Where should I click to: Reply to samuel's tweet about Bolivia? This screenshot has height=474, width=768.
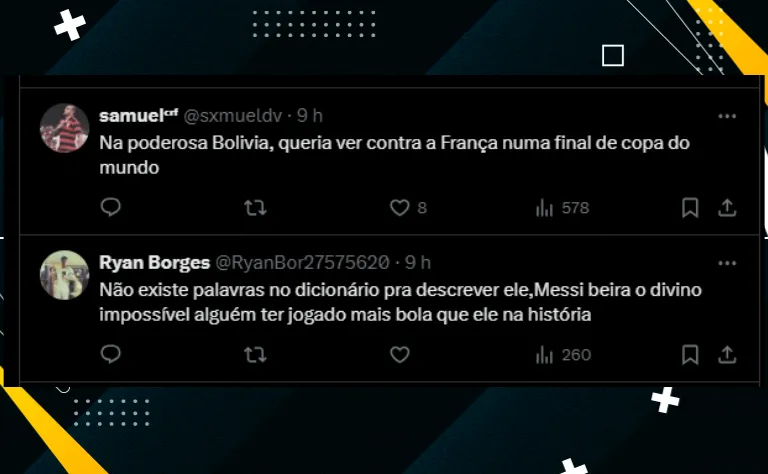point(111,207)
